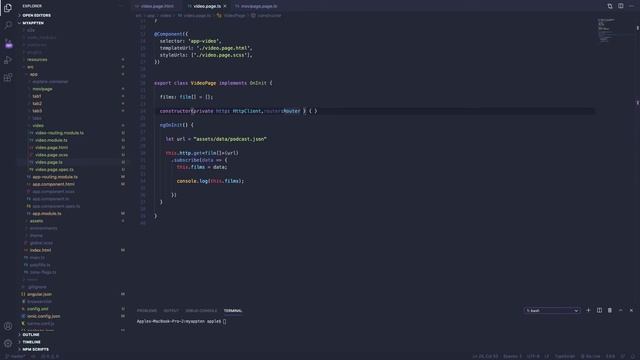Image resolution: width=640 pixels, height=360 pixels.
Task: Click UTF-8 encoding in status bar
Action: click(x=533, y=356)
